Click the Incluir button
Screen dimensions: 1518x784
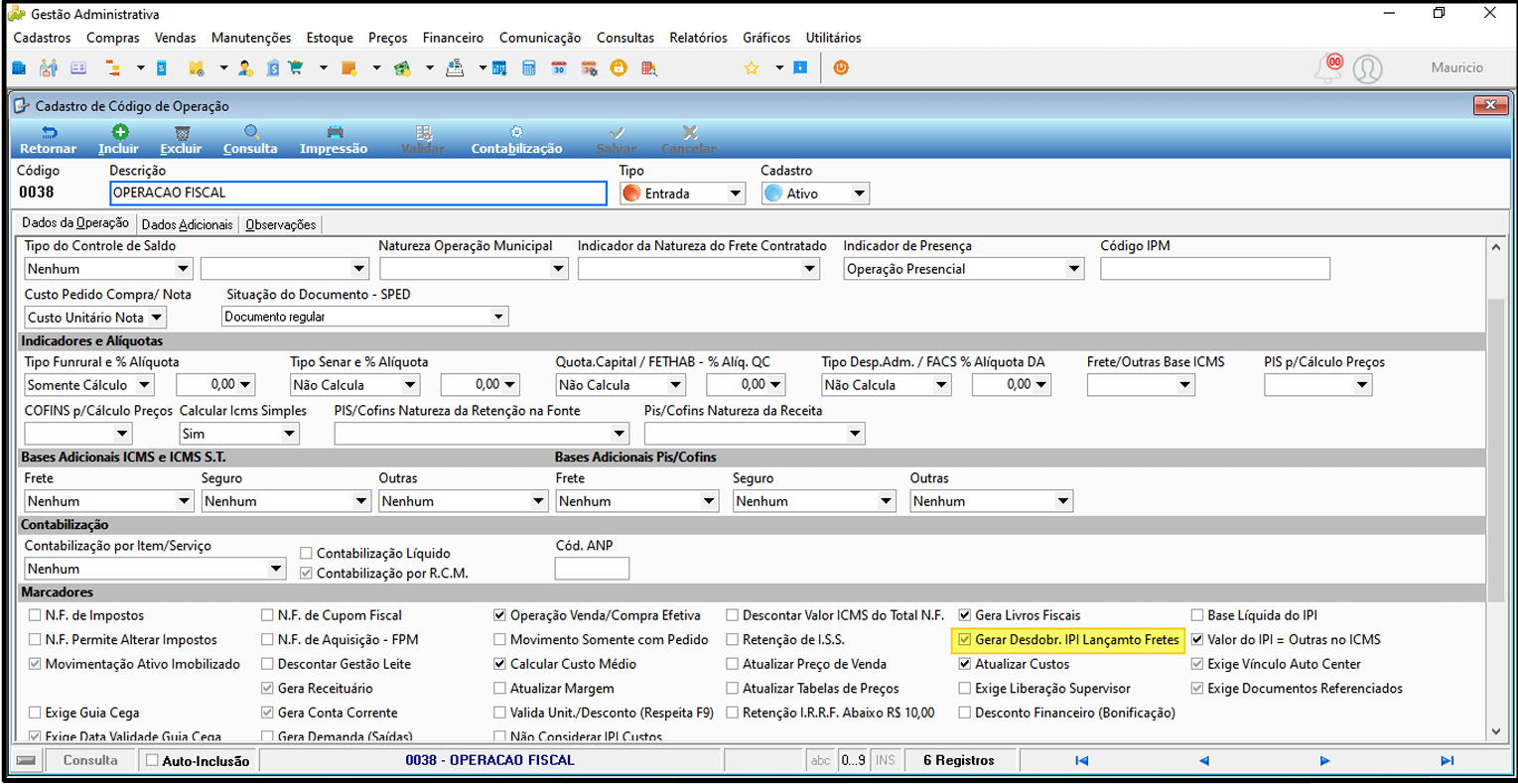118,140
